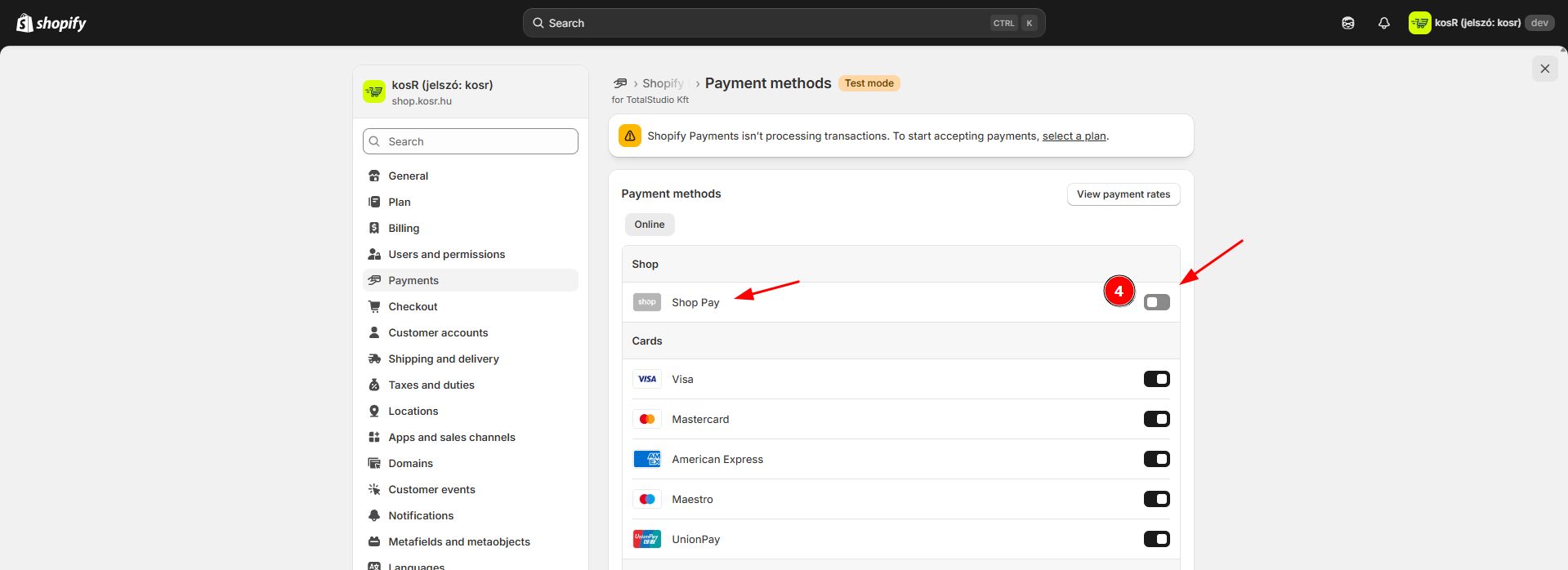Disable the Visa payment toggle

pos(1156,379)
